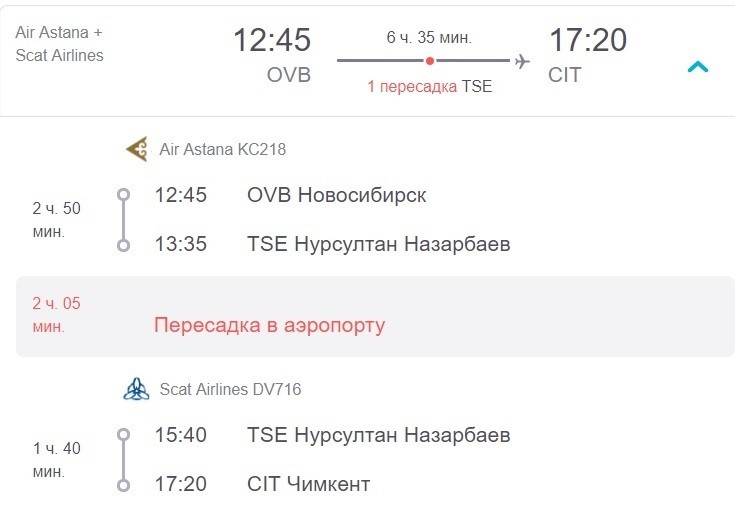Click the Air Astana + Scat Airlines header
The image size is (735, 525).
point(60,43)
